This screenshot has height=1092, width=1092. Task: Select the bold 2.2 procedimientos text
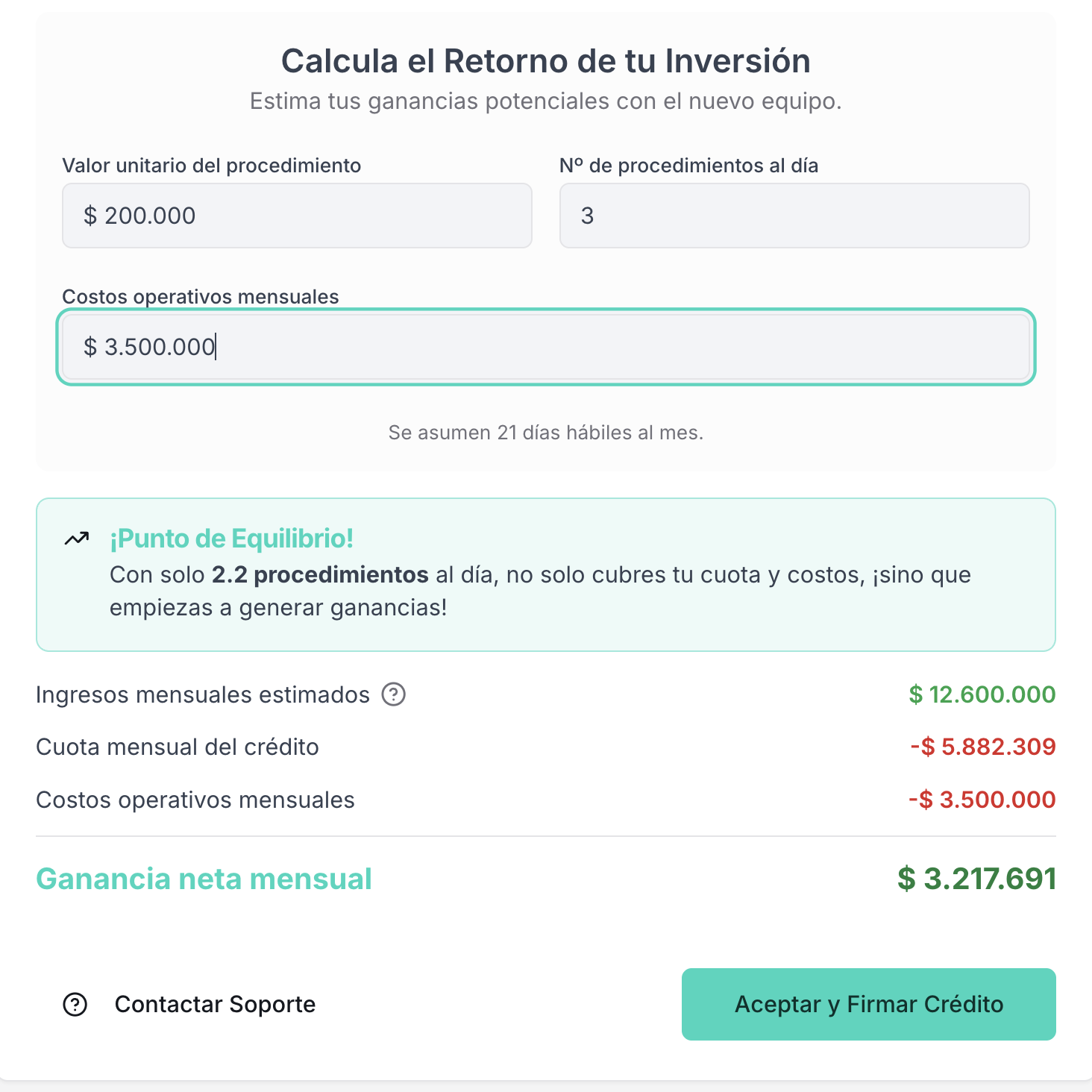tap(320, 575)
